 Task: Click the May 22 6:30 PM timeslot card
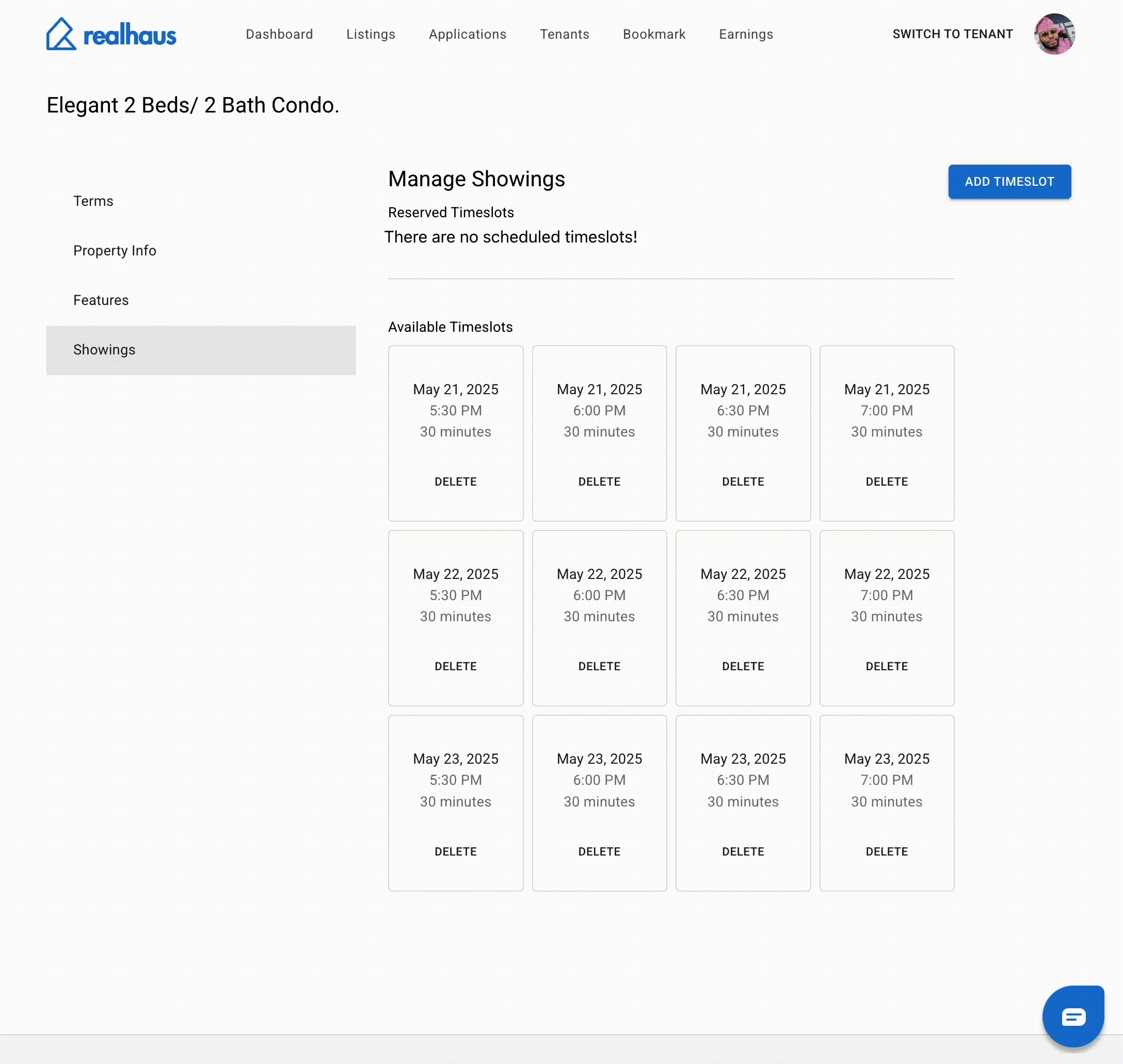pyautogui.click(x=743, y=595)
